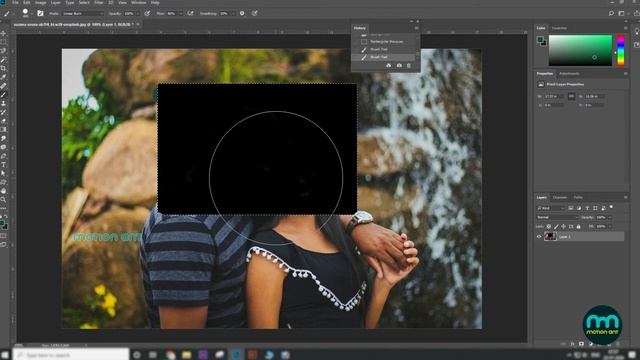
Task: Open the Image menu
Action: tap(40, 2)
